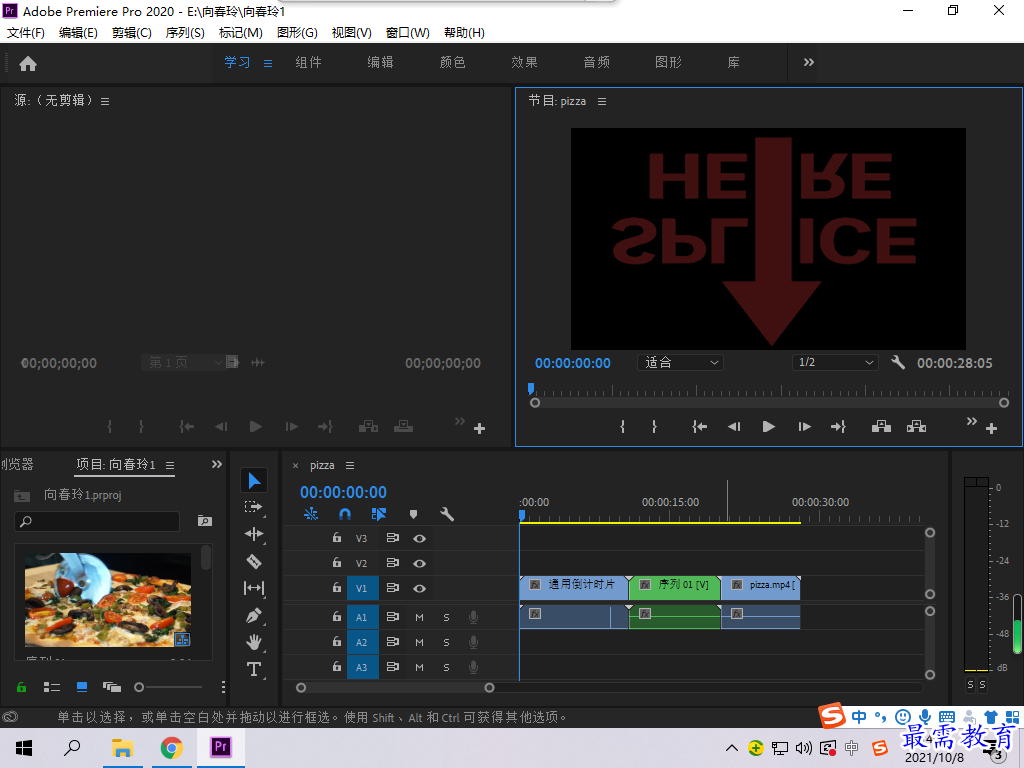This screenshot has width=1024, height=768.
Task: Switch project panel to icon view
Action: [x=82, y=687]
